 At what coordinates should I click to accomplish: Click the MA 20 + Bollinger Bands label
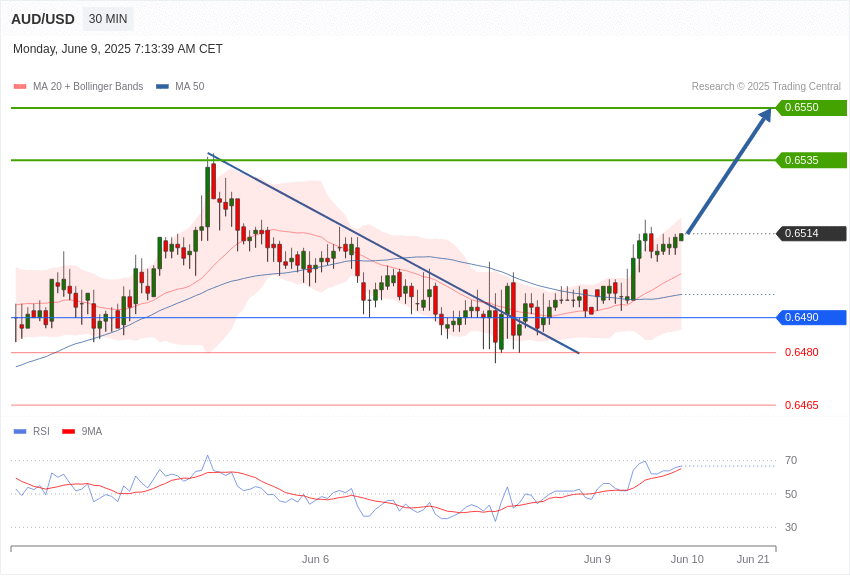(x=88, y=87)
